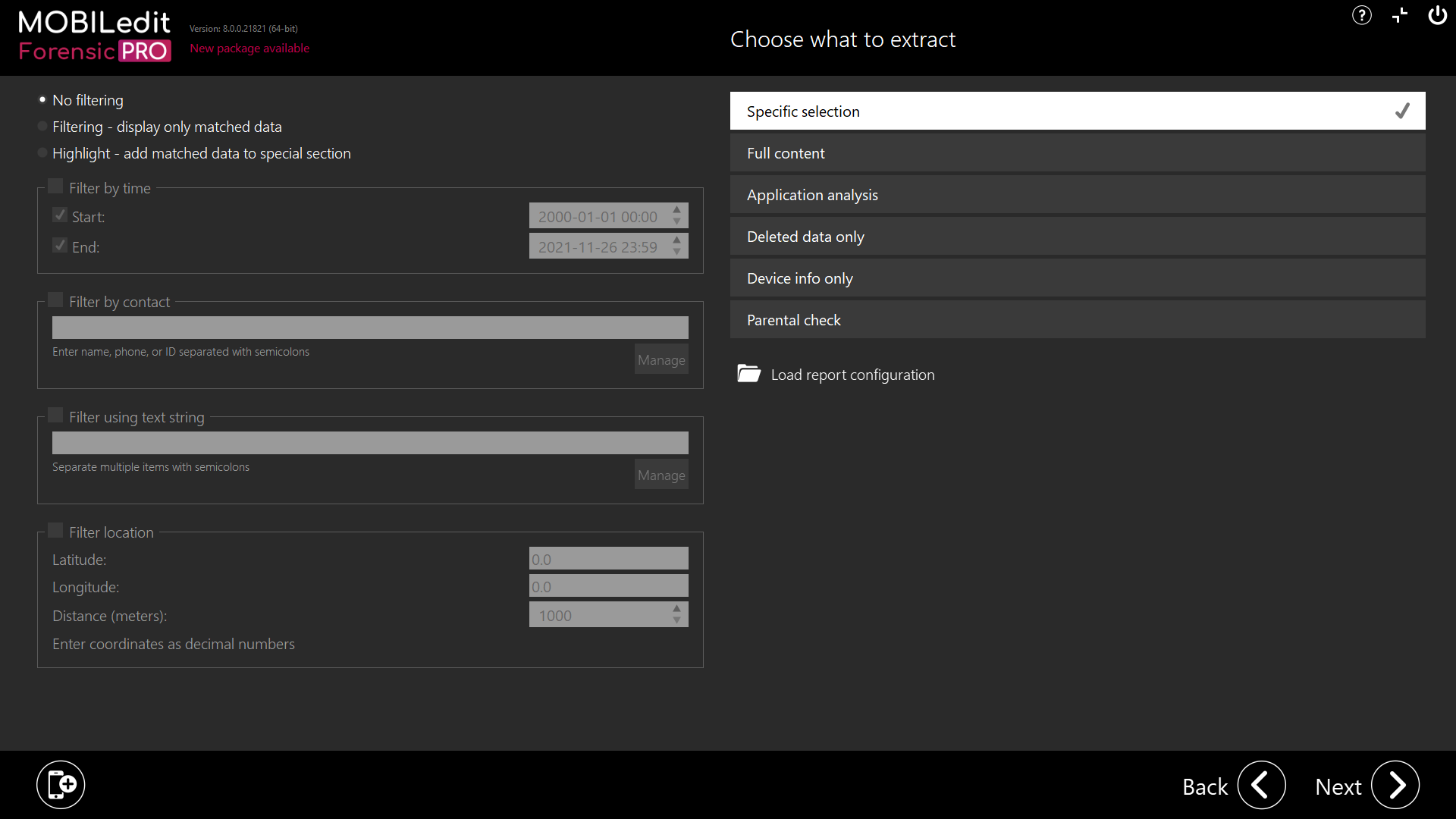Enable the Filter by contact checkbox

(x=55, y=300)
